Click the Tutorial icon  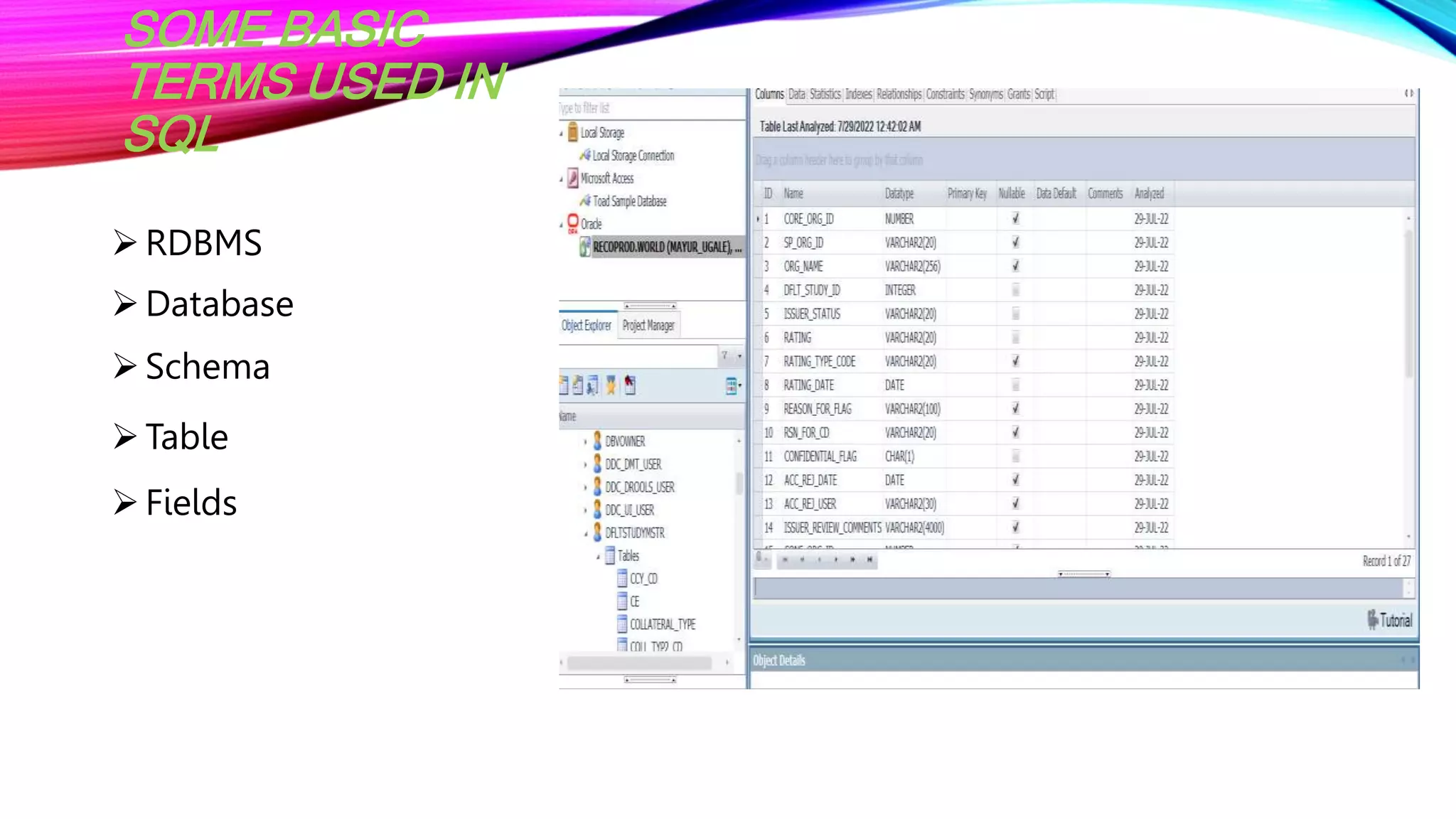coord(1373,619)
